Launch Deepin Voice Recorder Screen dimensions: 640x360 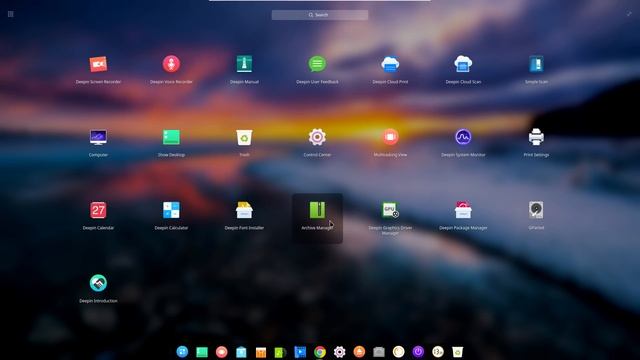(171, 64)
